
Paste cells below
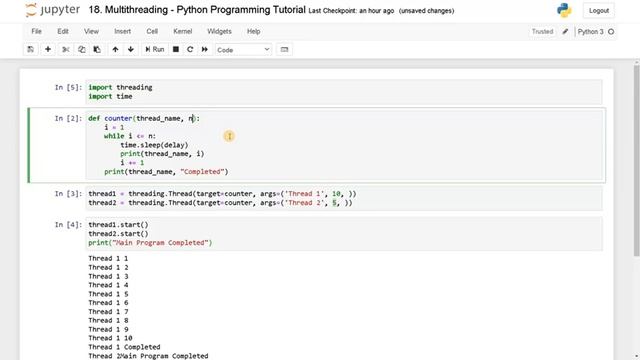point(97,49)
